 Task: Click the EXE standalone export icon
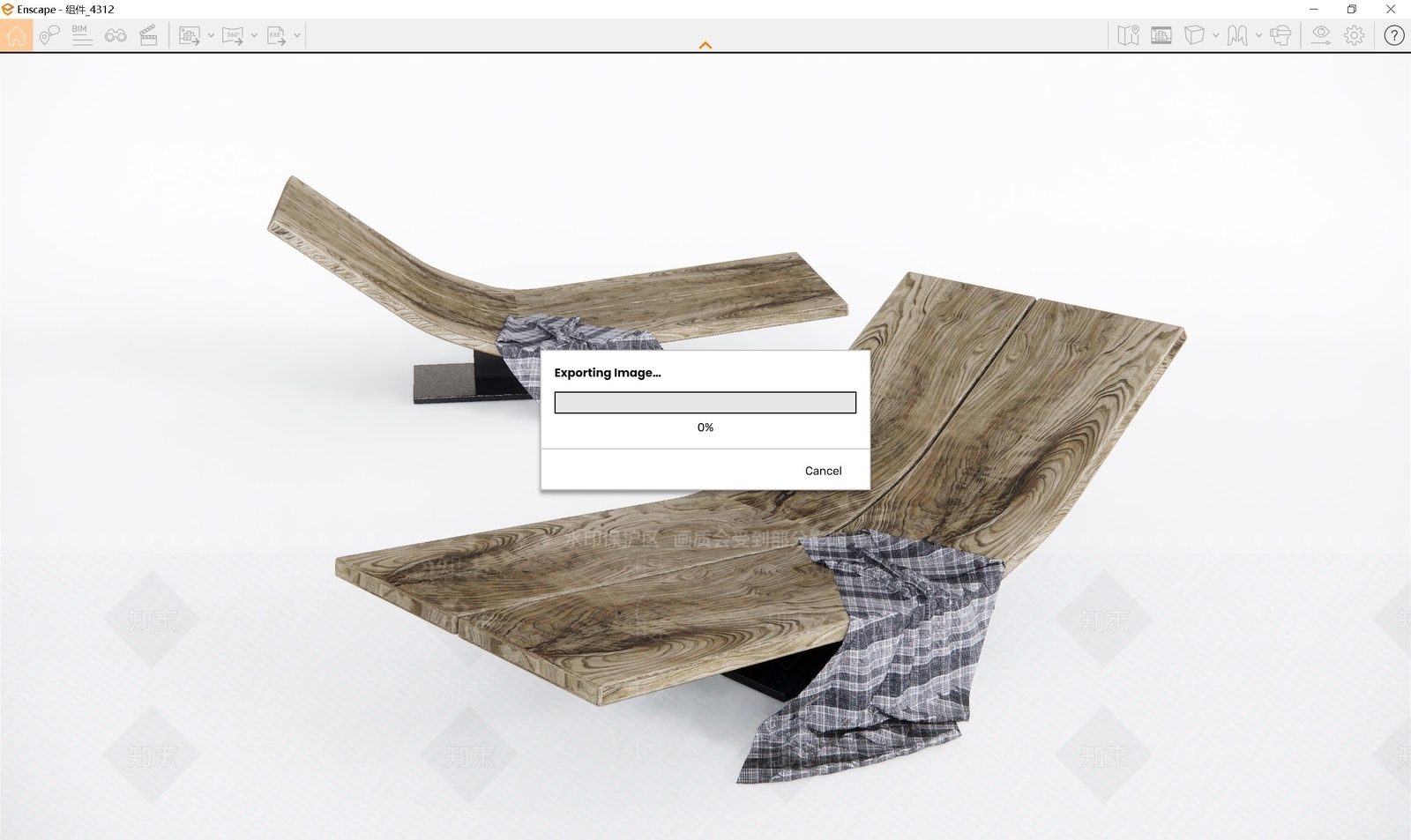(x=276, y=35)
